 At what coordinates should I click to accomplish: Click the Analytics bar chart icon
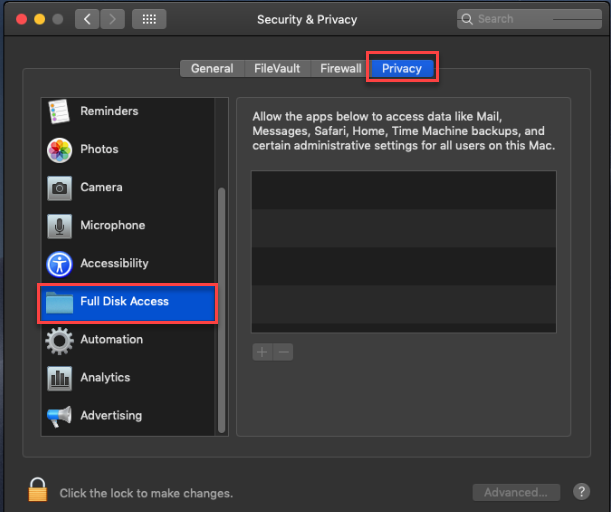[59, 378]
